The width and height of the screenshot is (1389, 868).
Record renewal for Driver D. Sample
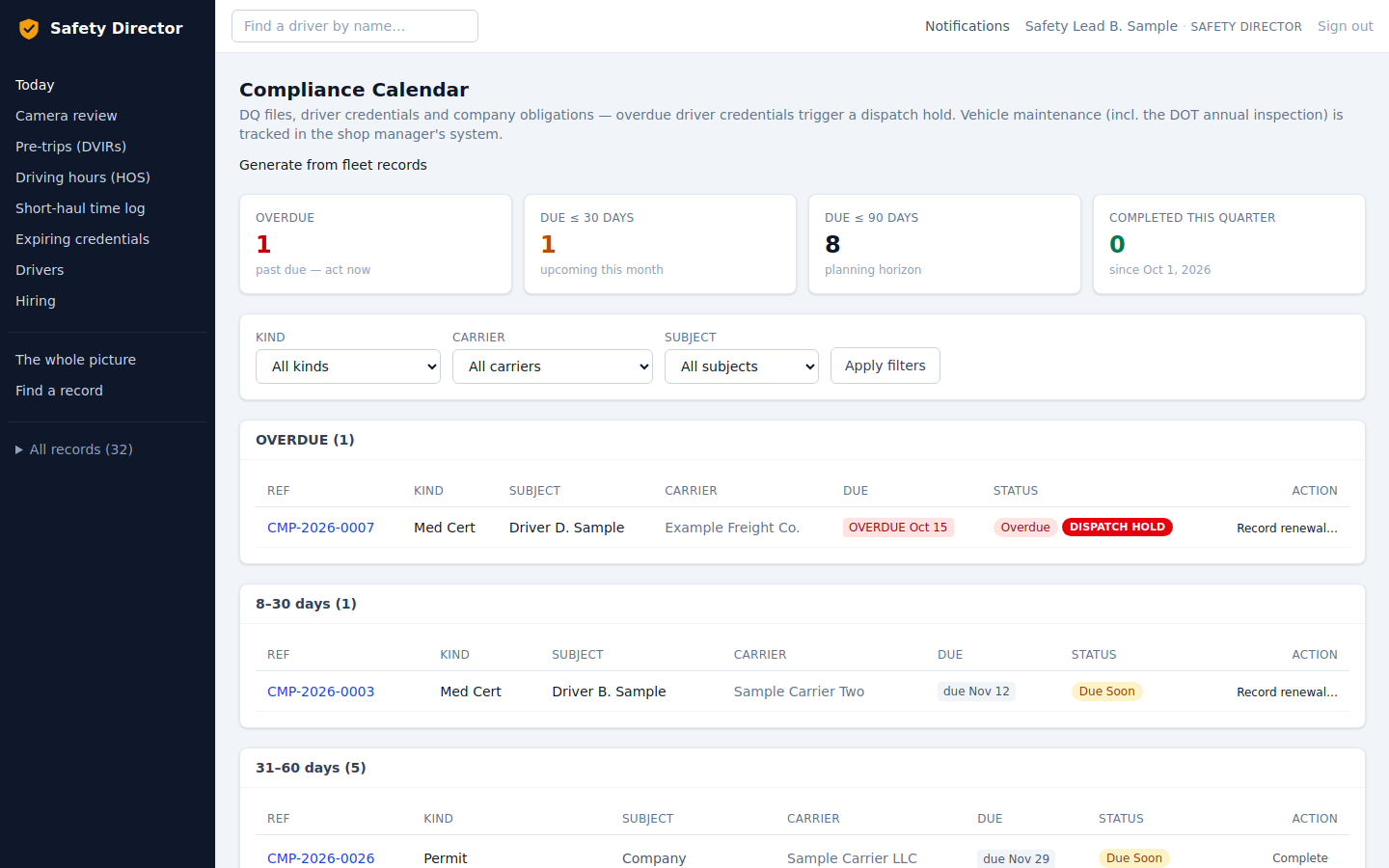[x=1287, y=528]
